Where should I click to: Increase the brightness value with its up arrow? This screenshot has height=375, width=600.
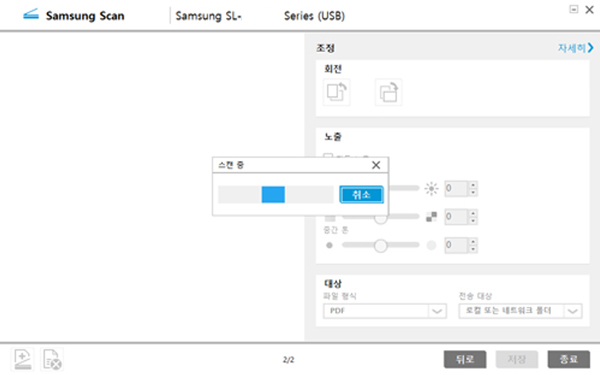point(473,185)
